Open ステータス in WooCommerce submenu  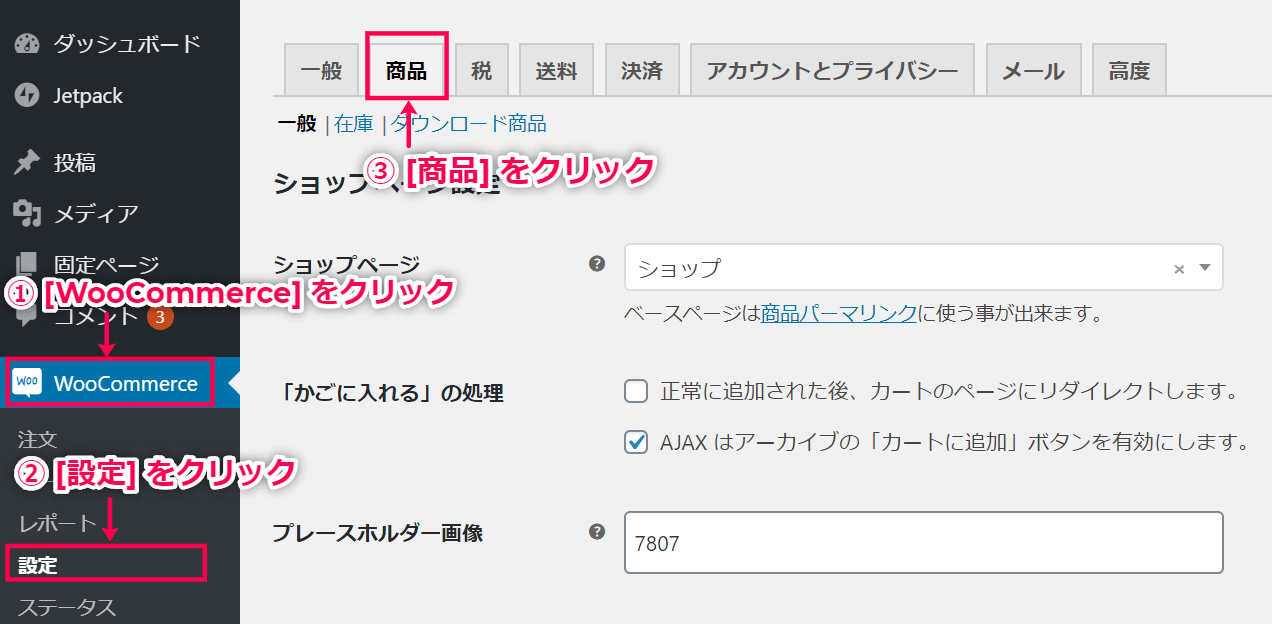(x=67, y=607)
